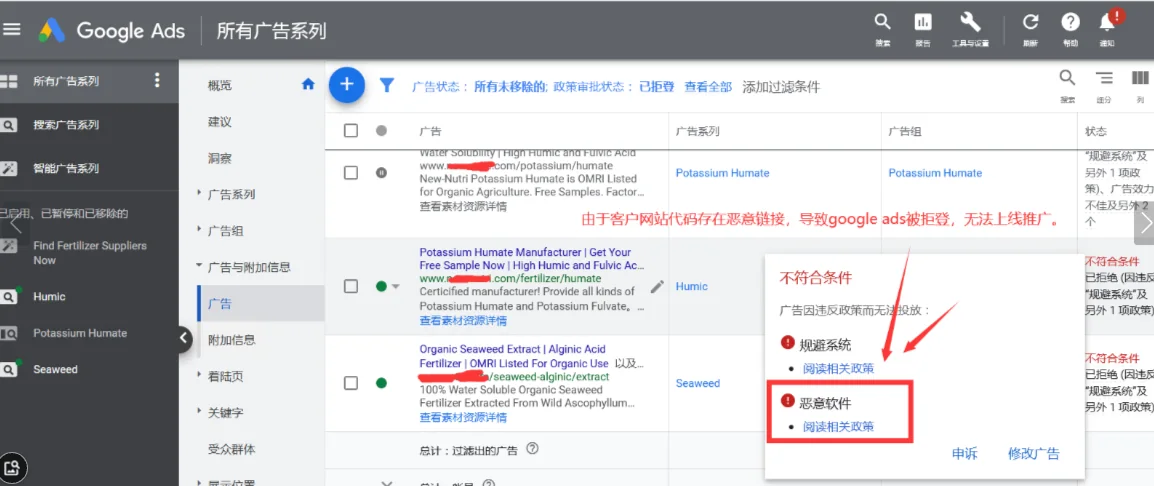
Task: Check the box for Seaweed ad row
Action: tap(351, 383)
